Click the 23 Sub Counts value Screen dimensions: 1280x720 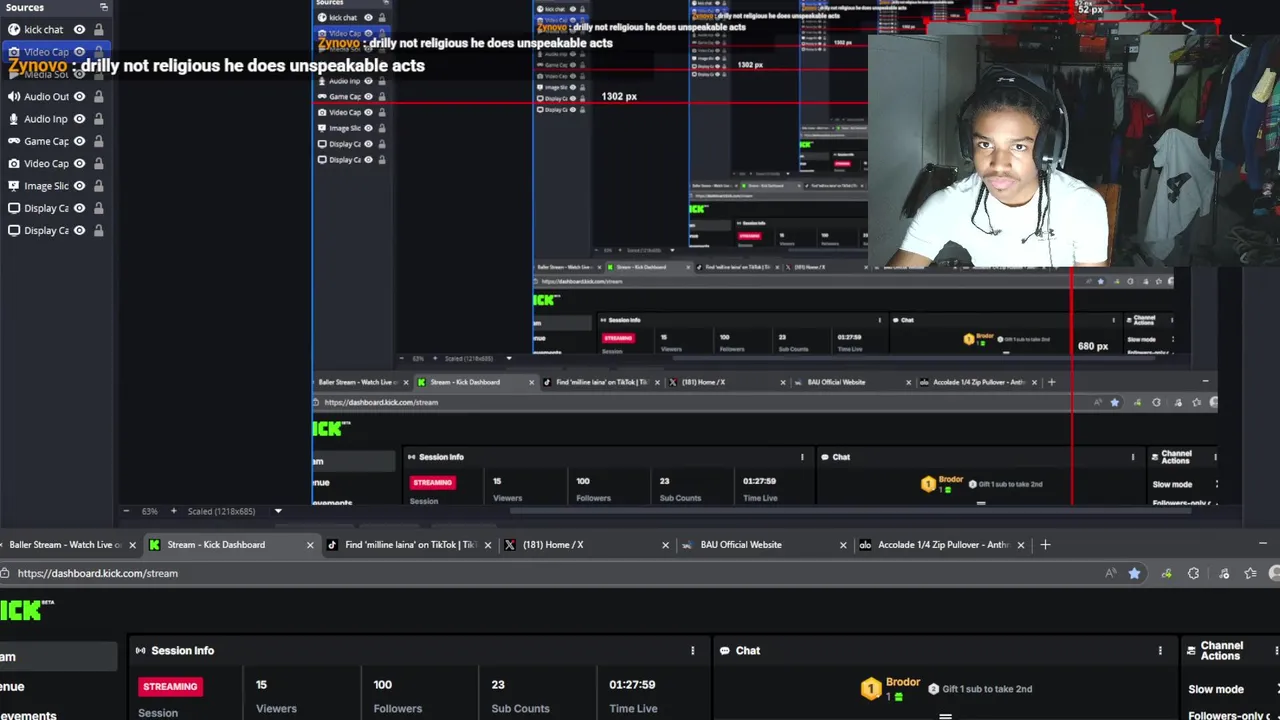[x=498, y=685]
